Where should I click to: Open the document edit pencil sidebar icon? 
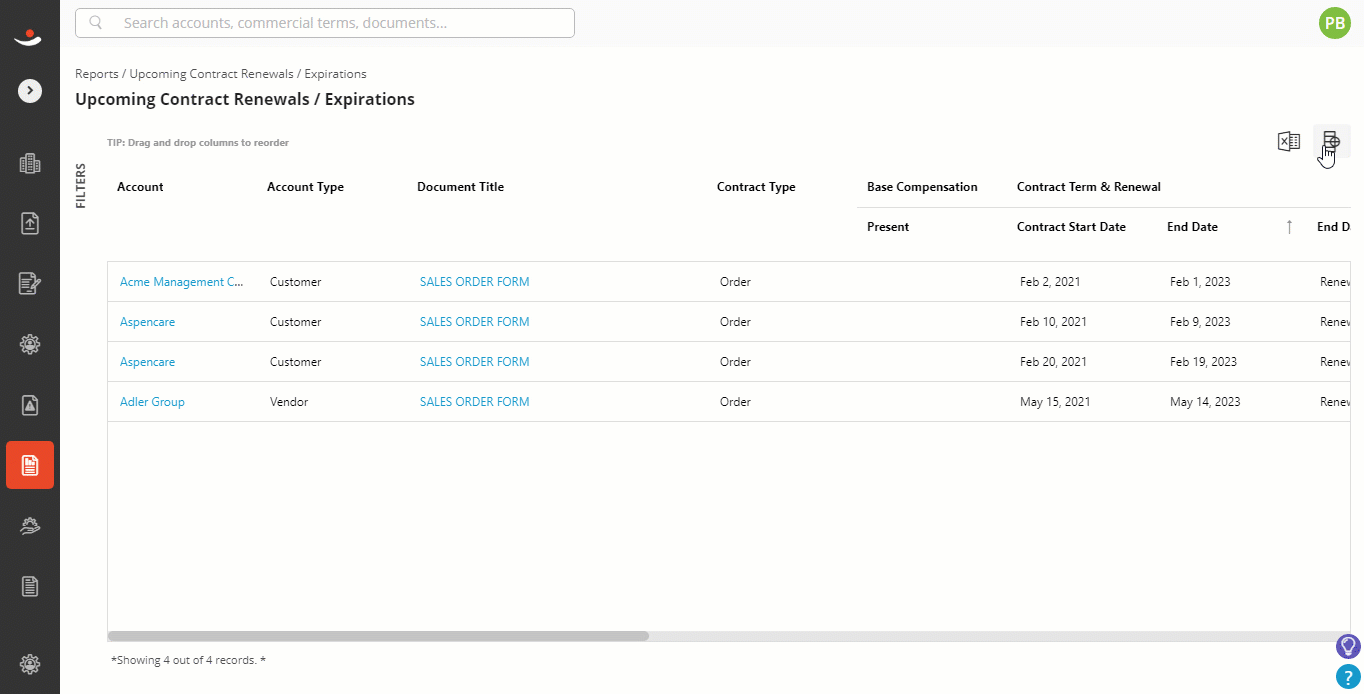click(30, 284)
